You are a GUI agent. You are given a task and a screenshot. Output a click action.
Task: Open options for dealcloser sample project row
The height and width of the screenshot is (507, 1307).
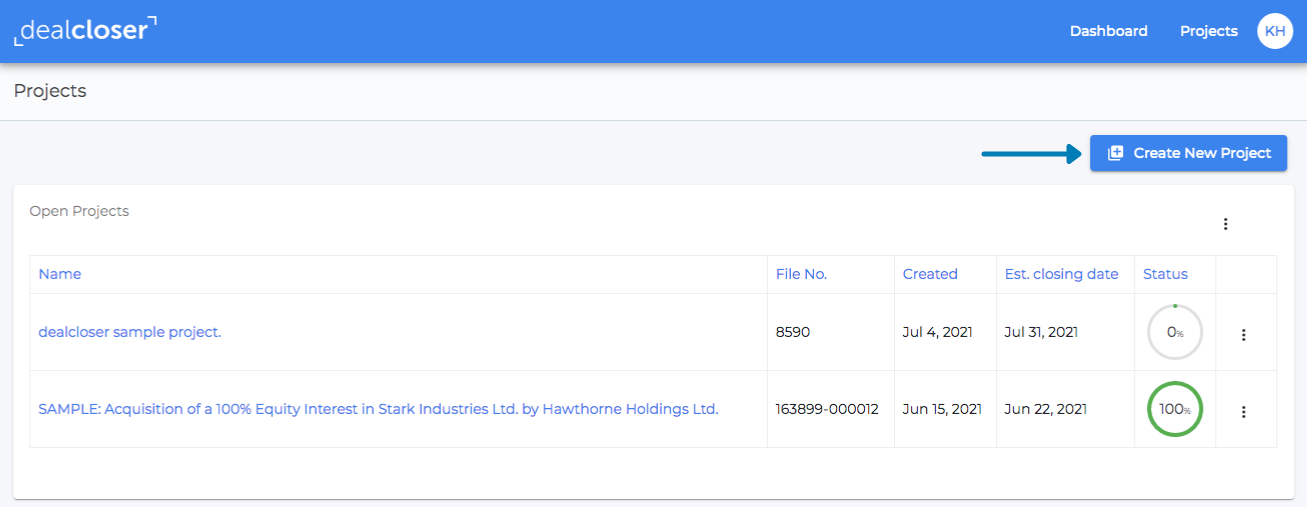(1244, 335)
